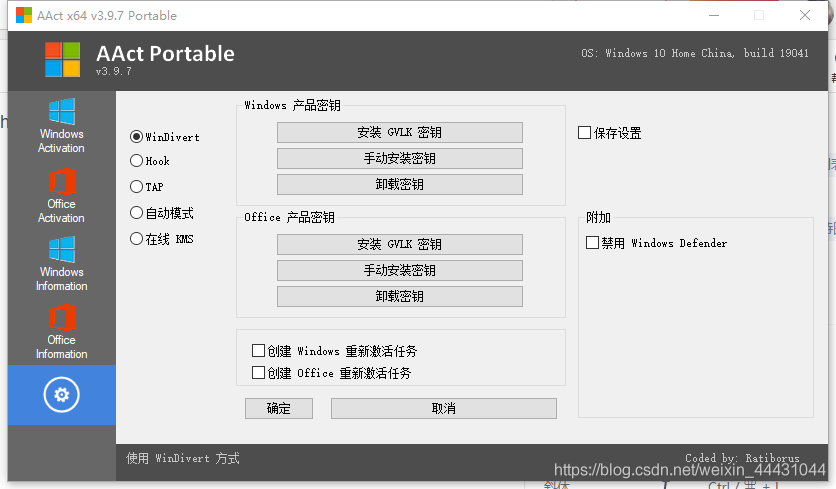Click 安装 GVLK 密钥 under Office 产品密钥
This screenshot has width=836, height=489.
click(399, 244)
